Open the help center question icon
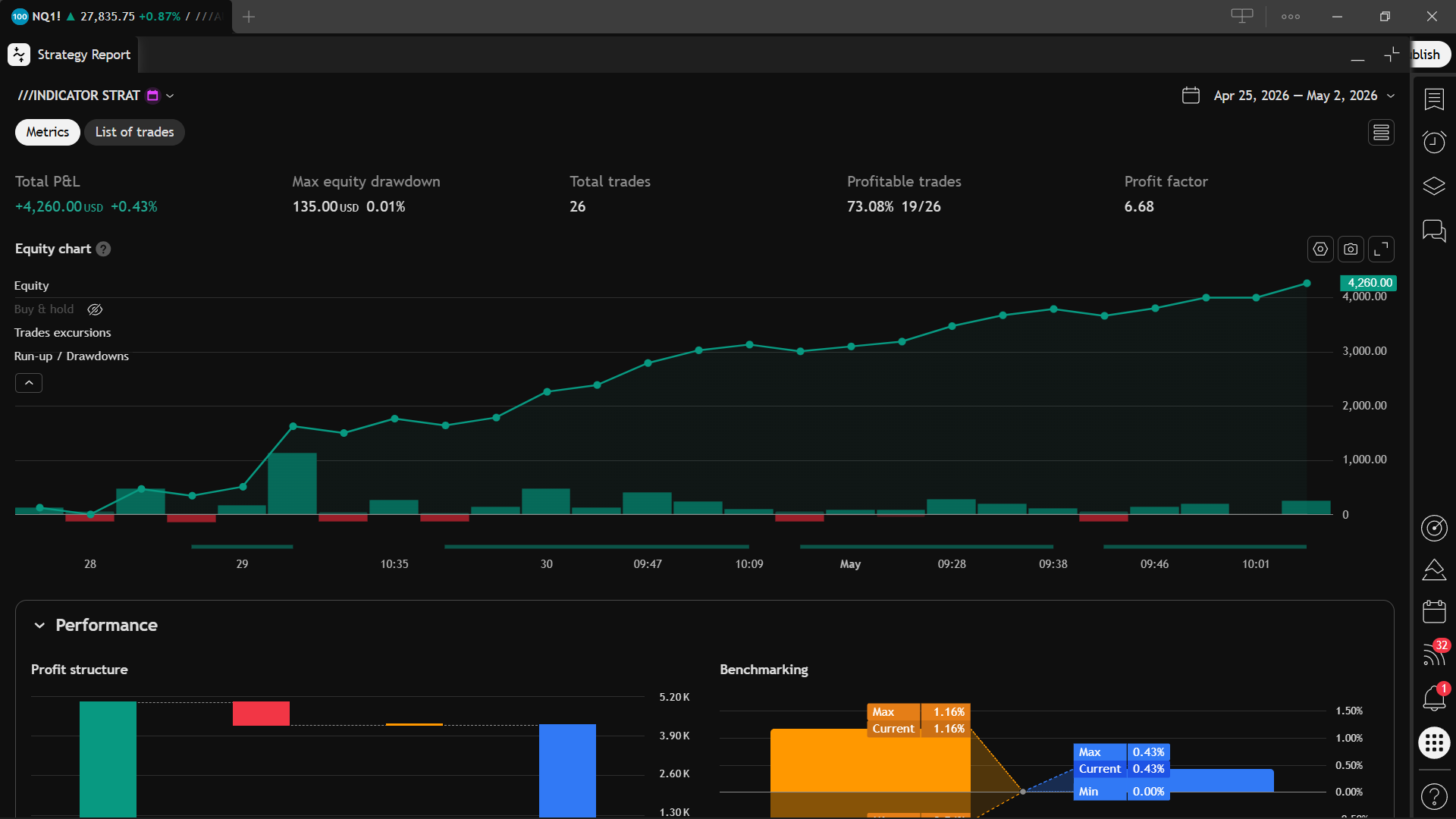This screenshot has width=1456, height=819. coord(1434,796)
